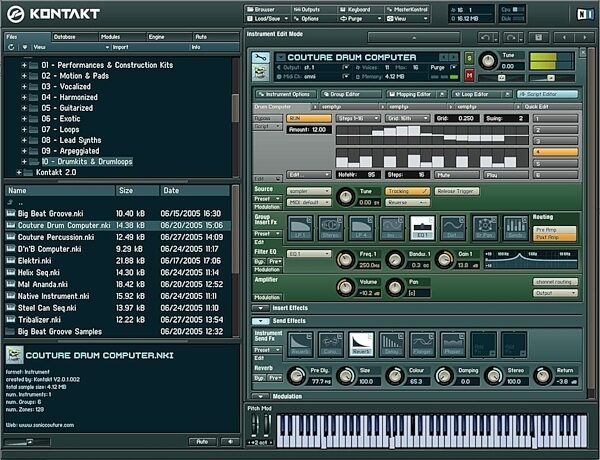Viewport: 600px width, 460px height.
Task: Toggle the Byp. button in Filter EQ section
Action: click(x=260, y=261)
